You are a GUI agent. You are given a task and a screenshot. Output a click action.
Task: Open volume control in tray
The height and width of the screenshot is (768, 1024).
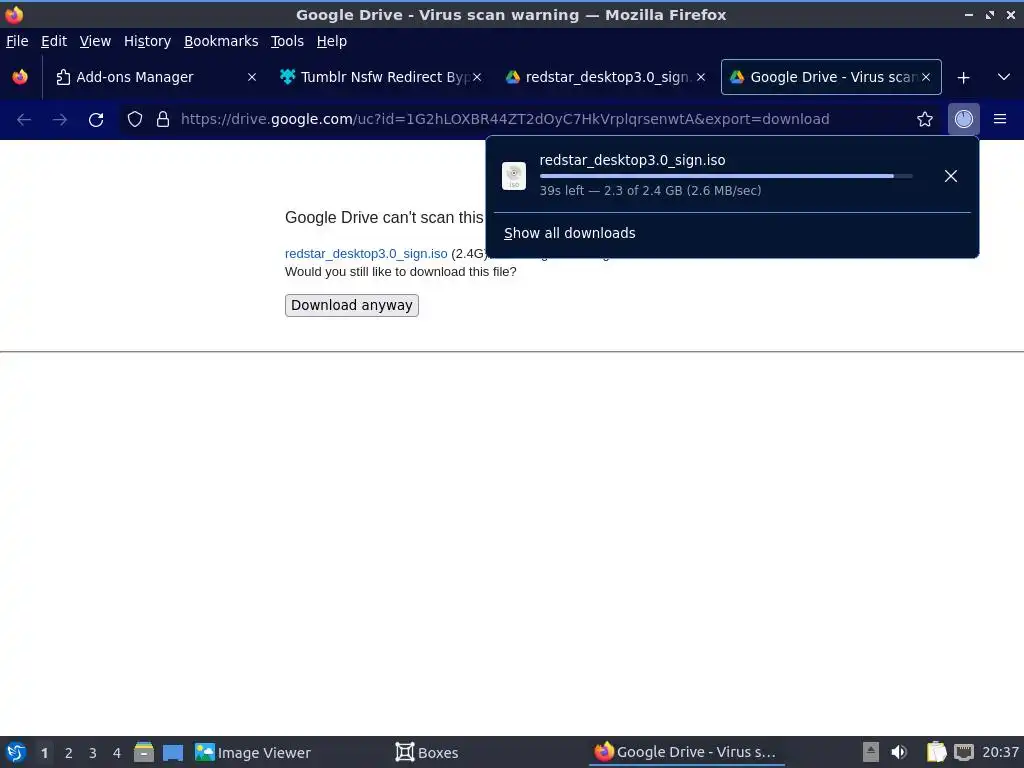[899, 752]
